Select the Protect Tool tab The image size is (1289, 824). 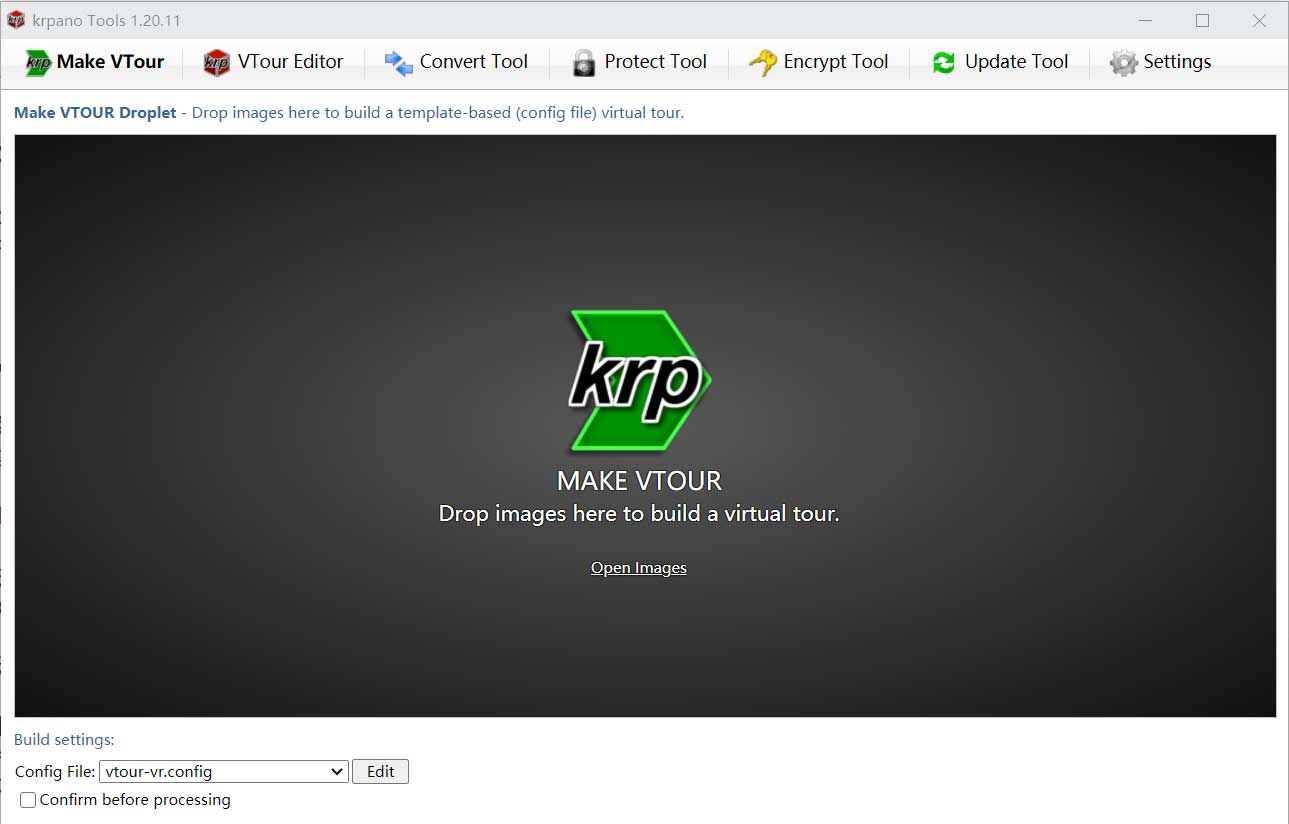point(639,62)
